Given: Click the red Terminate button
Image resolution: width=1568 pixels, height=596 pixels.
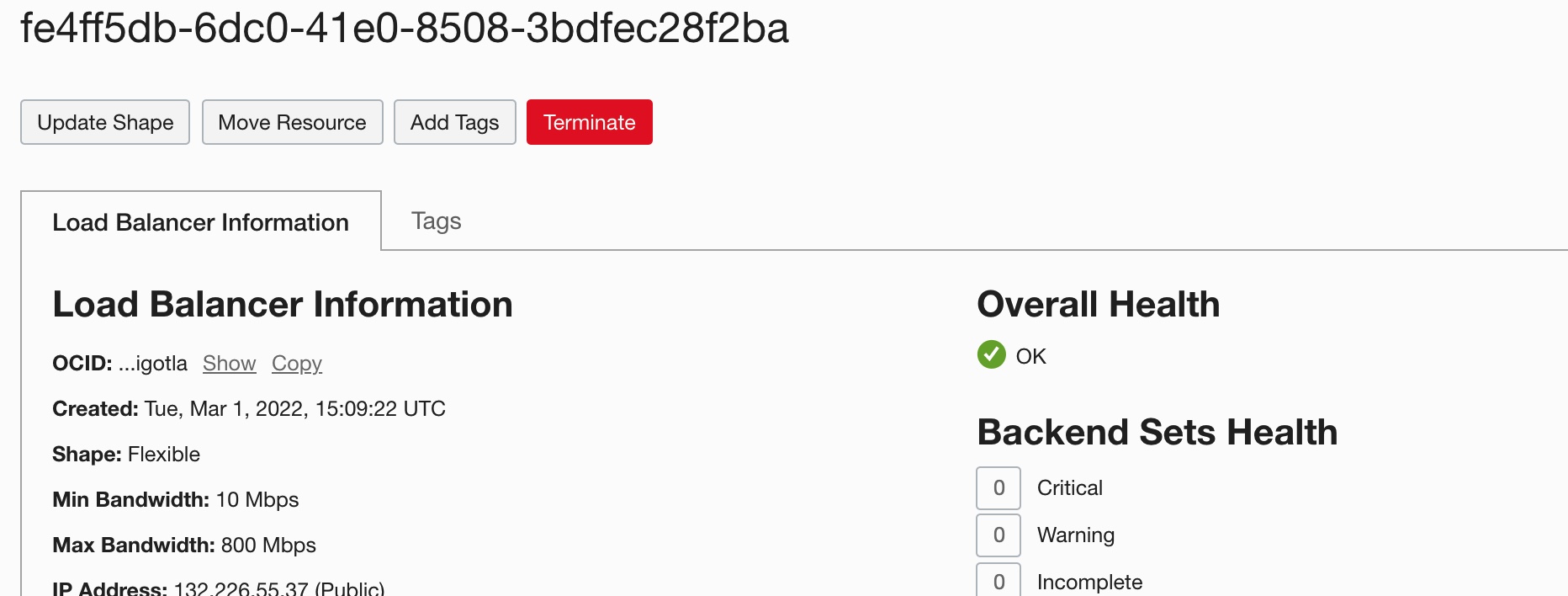Looking at the screenshot, I should coord(589,122).
